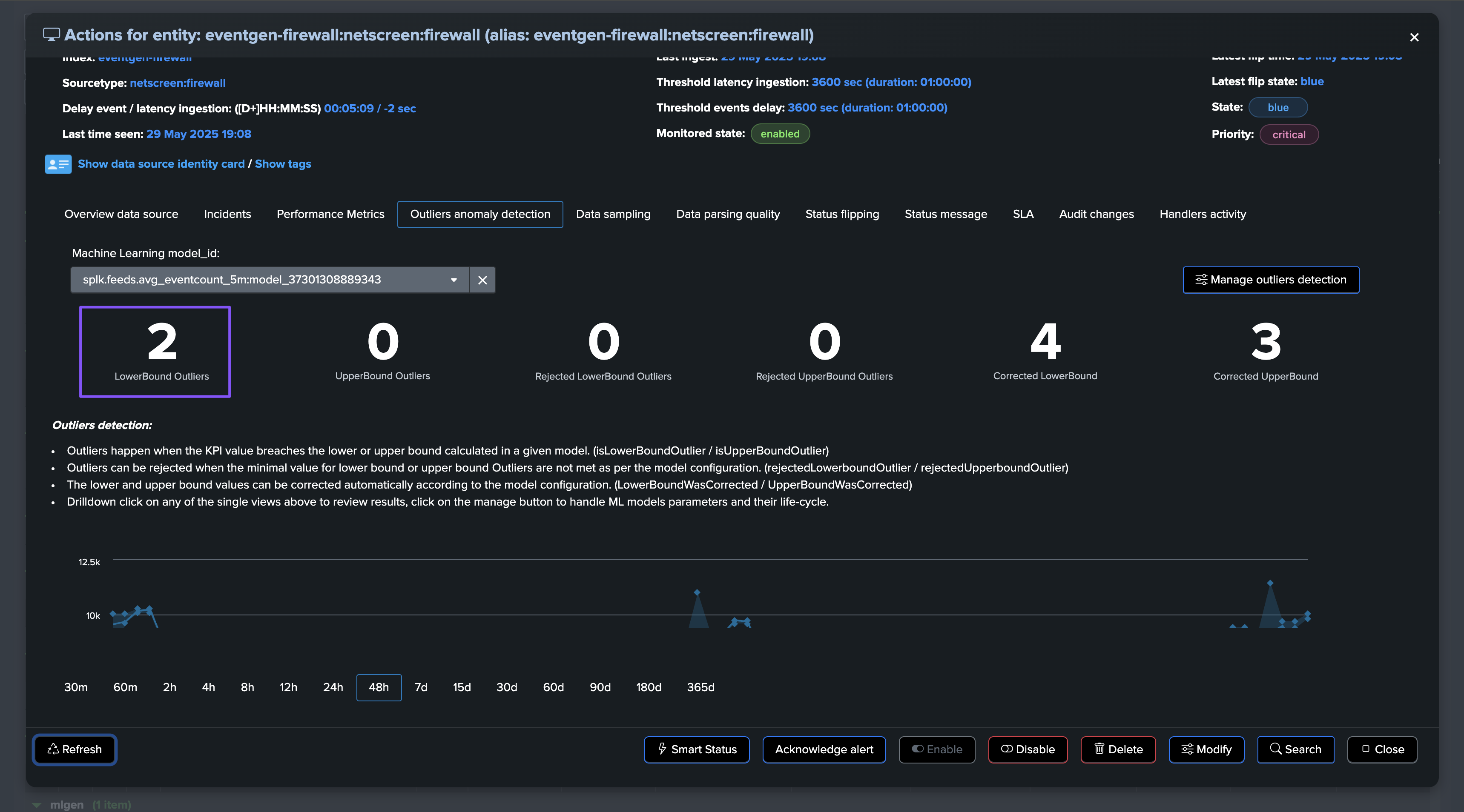Open Manage outliers detection
Image resolution: width=1464 pixels, height=812 pixels.
[x=1271, y=280]
